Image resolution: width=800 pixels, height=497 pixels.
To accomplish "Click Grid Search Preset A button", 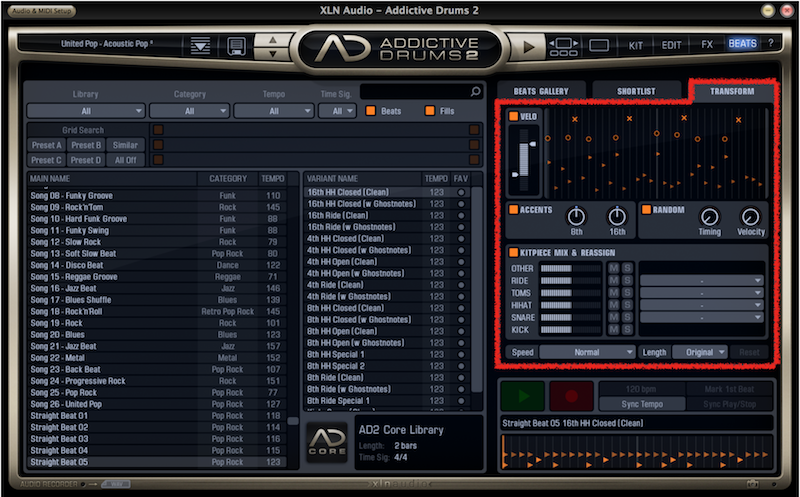I will pos(46,145).
